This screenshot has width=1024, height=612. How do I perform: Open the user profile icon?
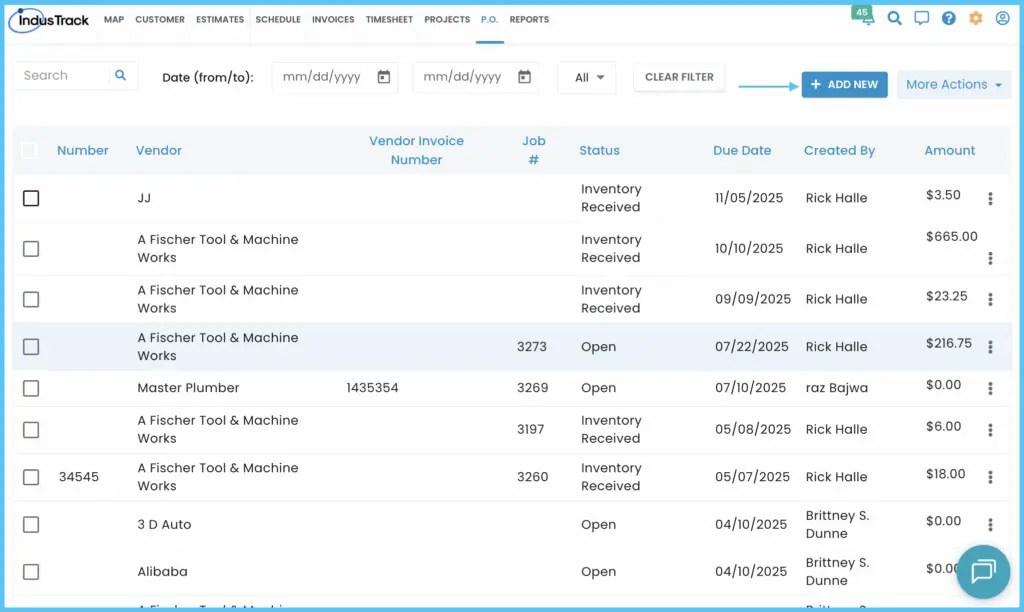[x=1002, y=18]
